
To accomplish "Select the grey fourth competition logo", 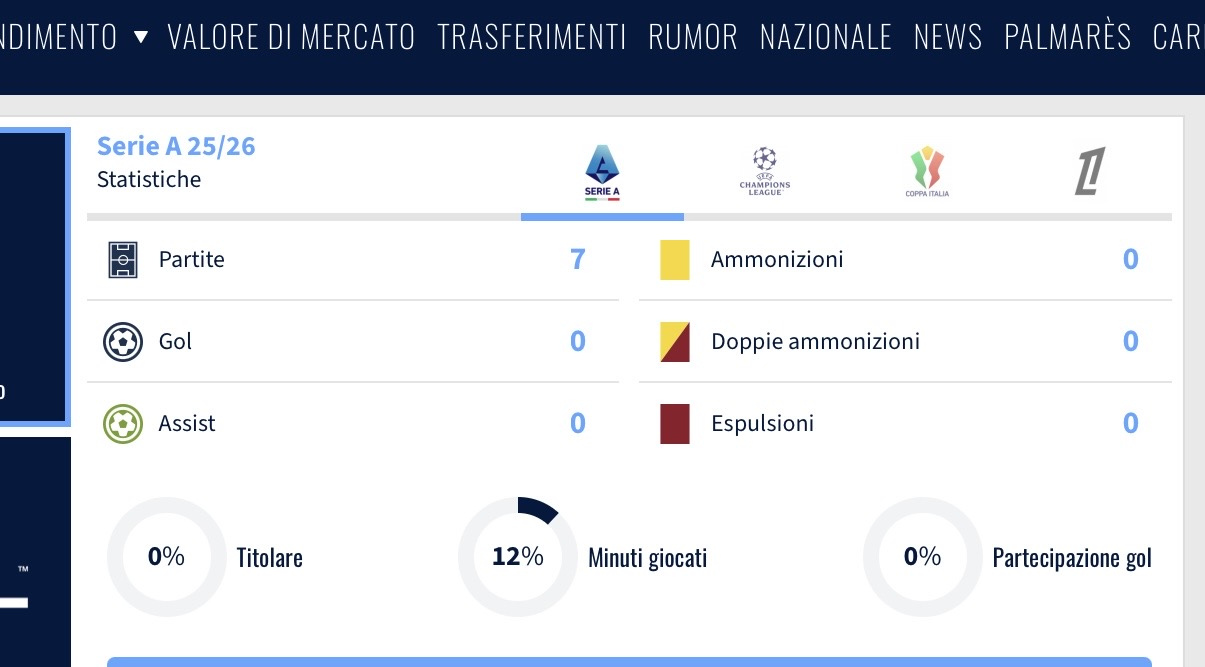I will [x=1089, y=171].
